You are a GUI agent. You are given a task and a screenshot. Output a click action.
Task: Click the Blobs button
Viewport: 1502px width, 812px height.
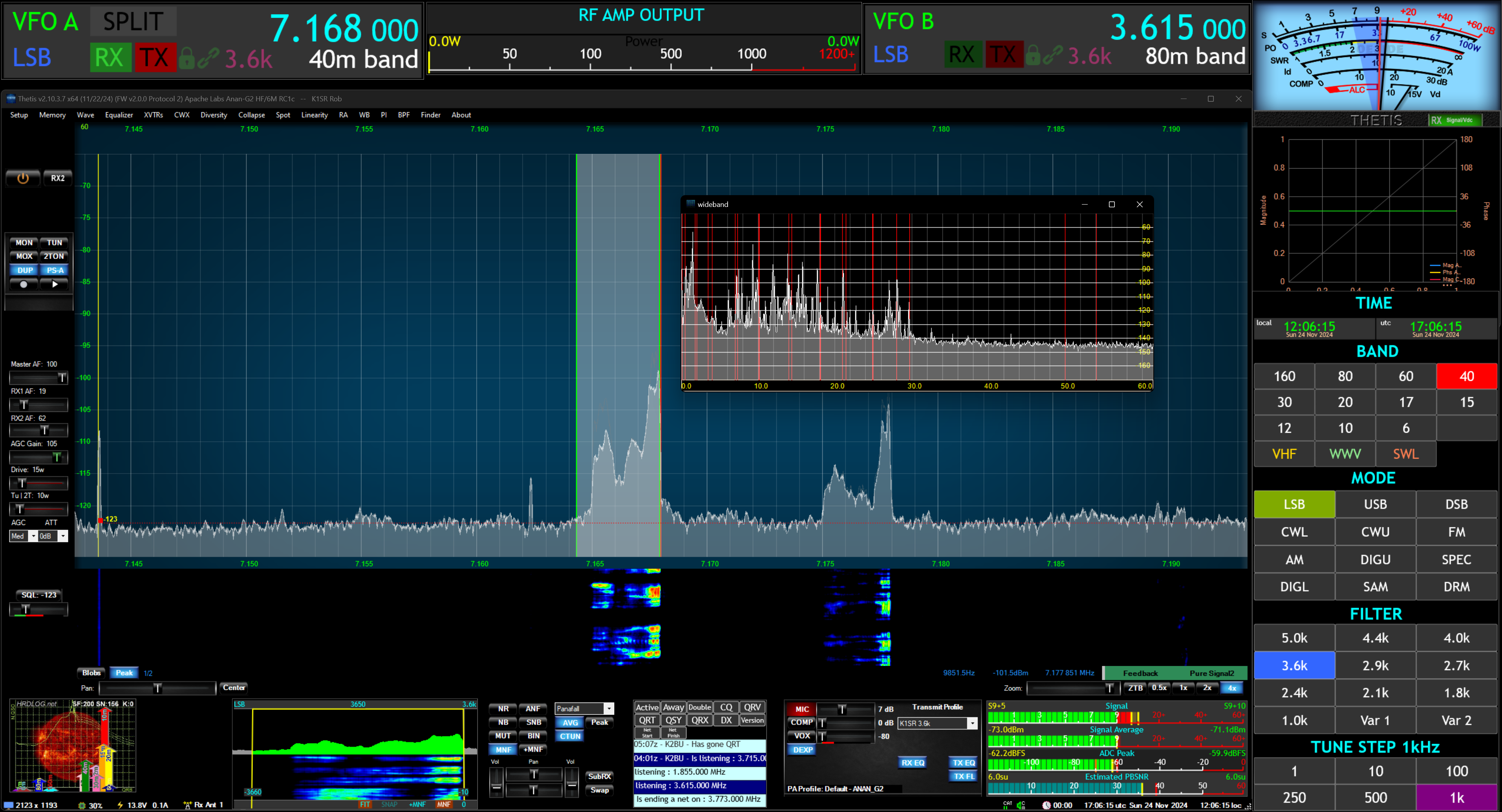click(x=91, y=673)
